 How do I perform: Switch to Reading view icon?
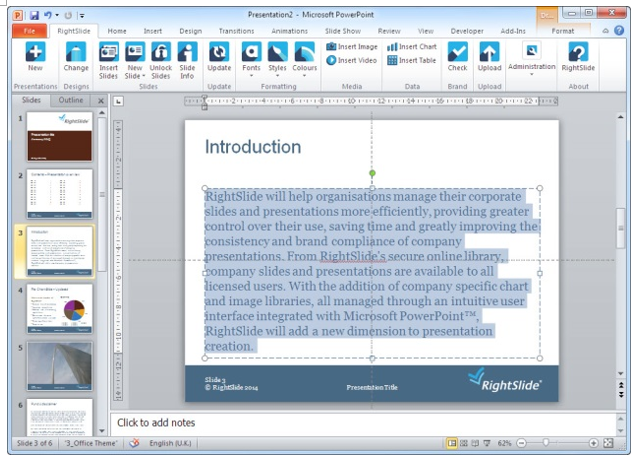(475, 443)
